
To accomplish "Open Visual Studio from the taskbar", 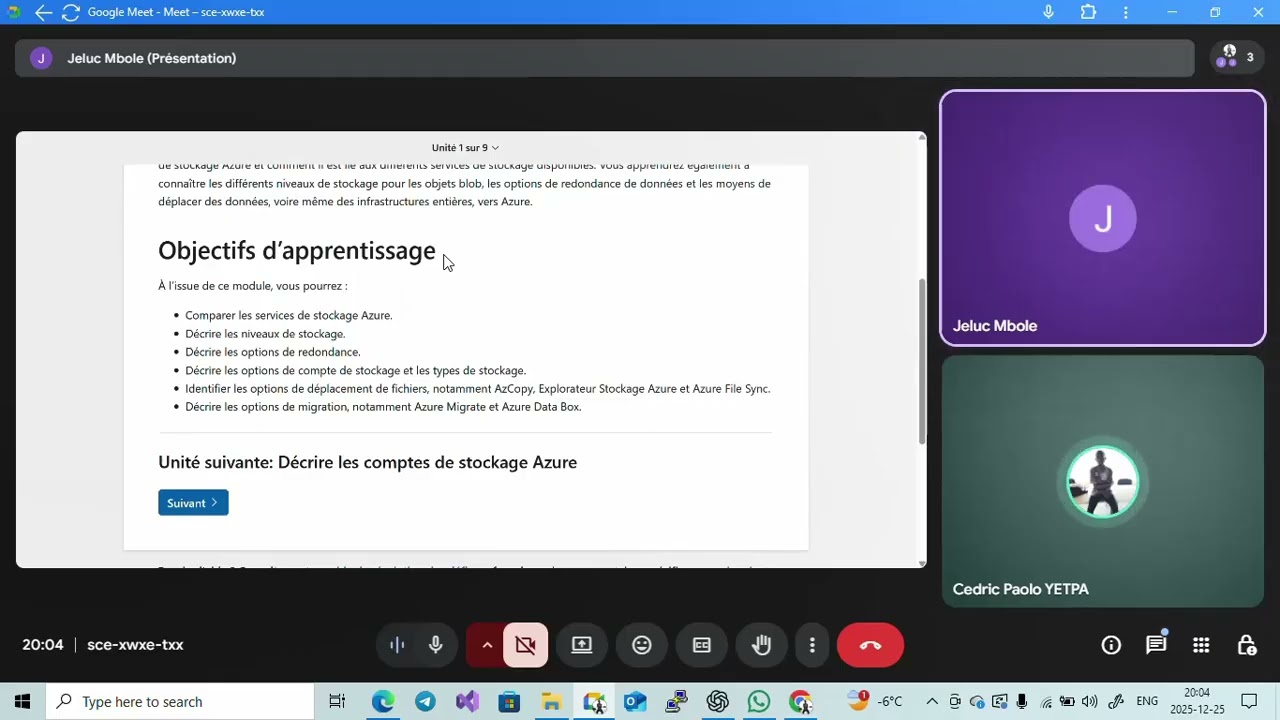I will click(x=467, y=701).
